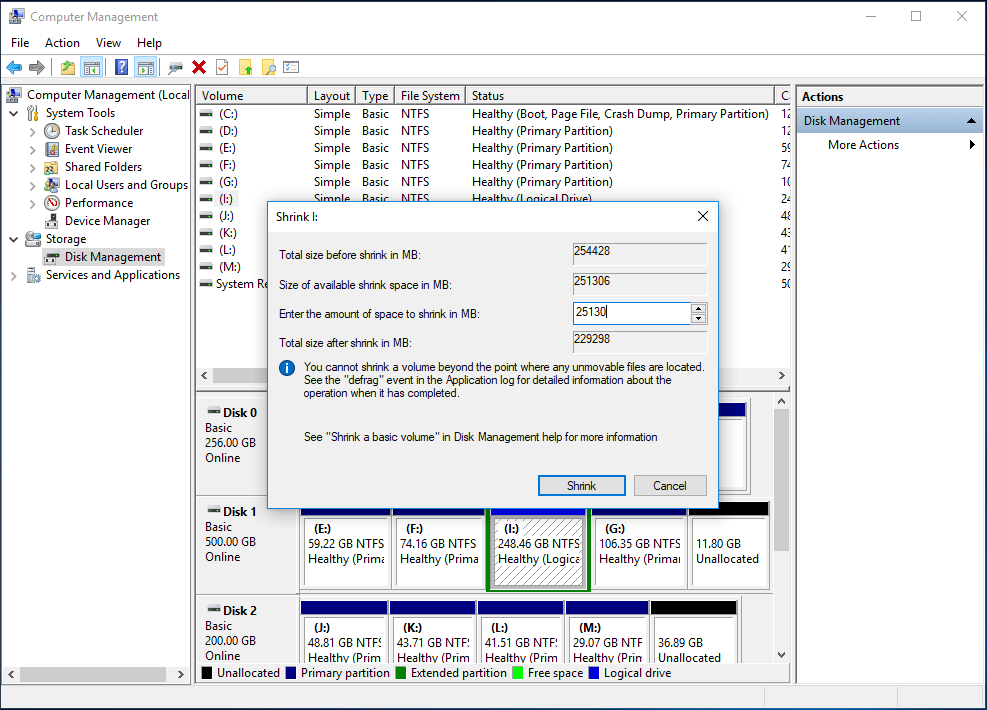Open the Help icon on the toolbar
The width and height of the screenshot is (987, 710).
tap(121, 67)
